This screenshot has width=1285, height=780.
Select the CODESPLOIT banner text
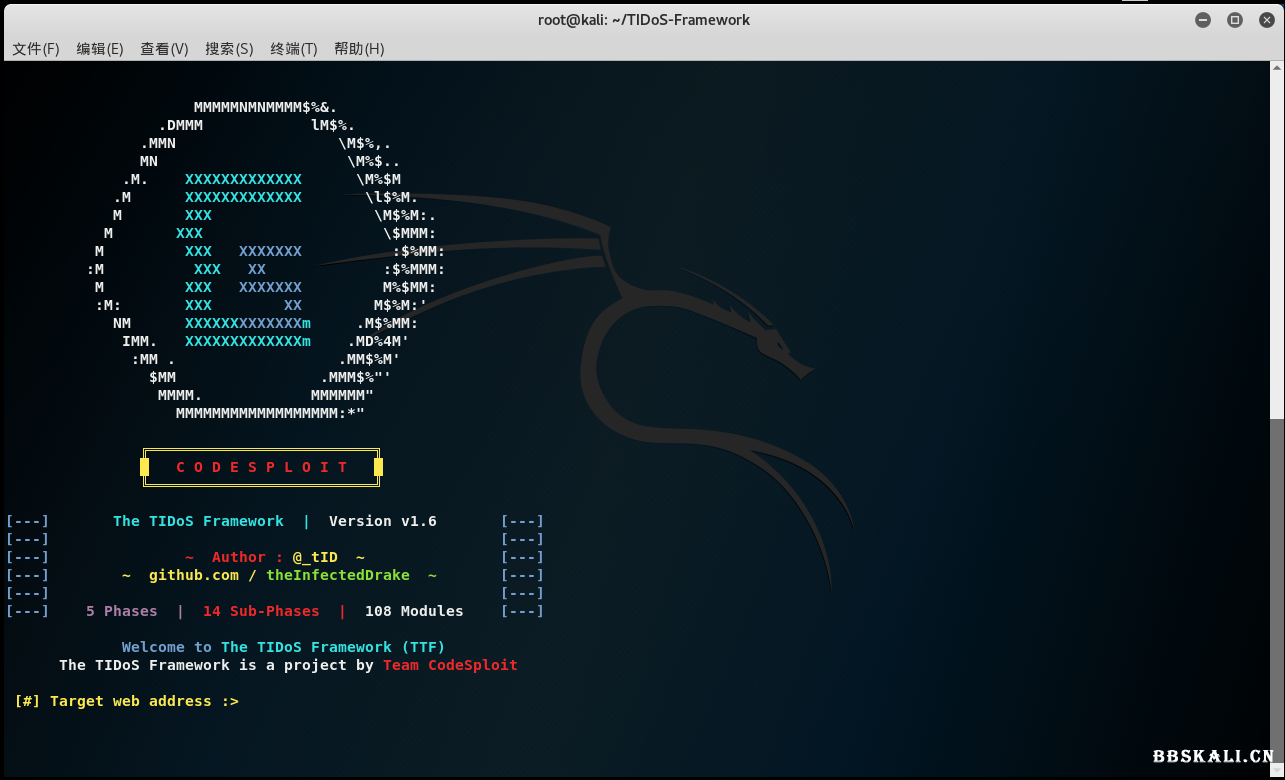(262, 466)
